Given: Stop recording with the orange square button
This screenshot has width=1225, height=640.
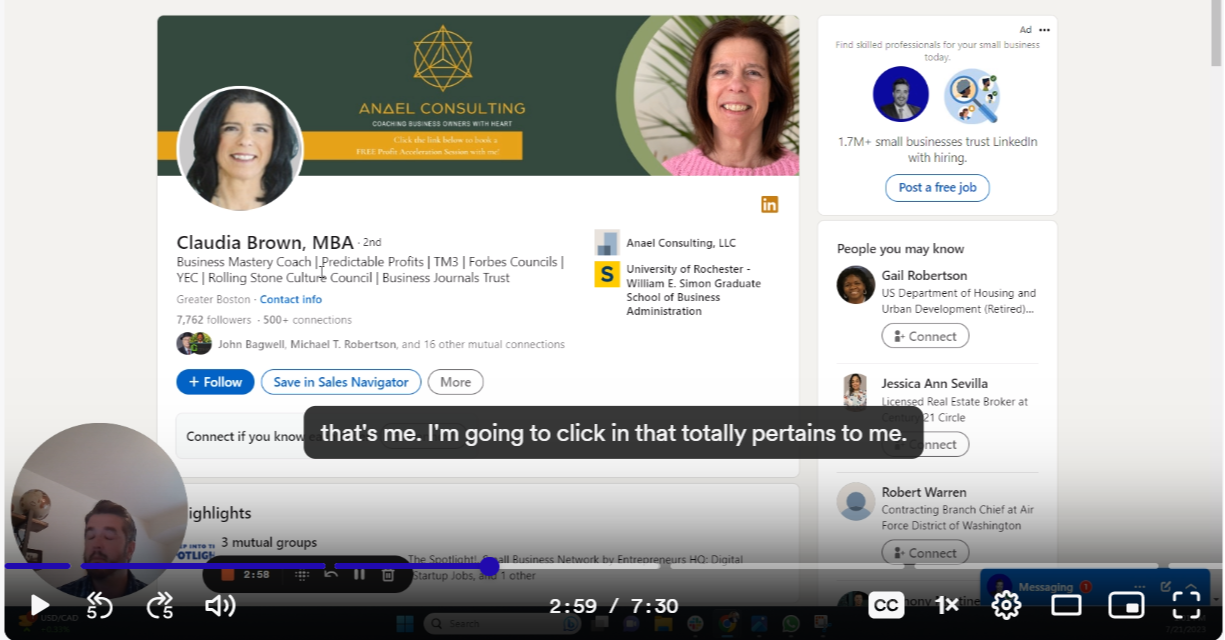Looking at the screenshot, I should [x=227, y=575].
